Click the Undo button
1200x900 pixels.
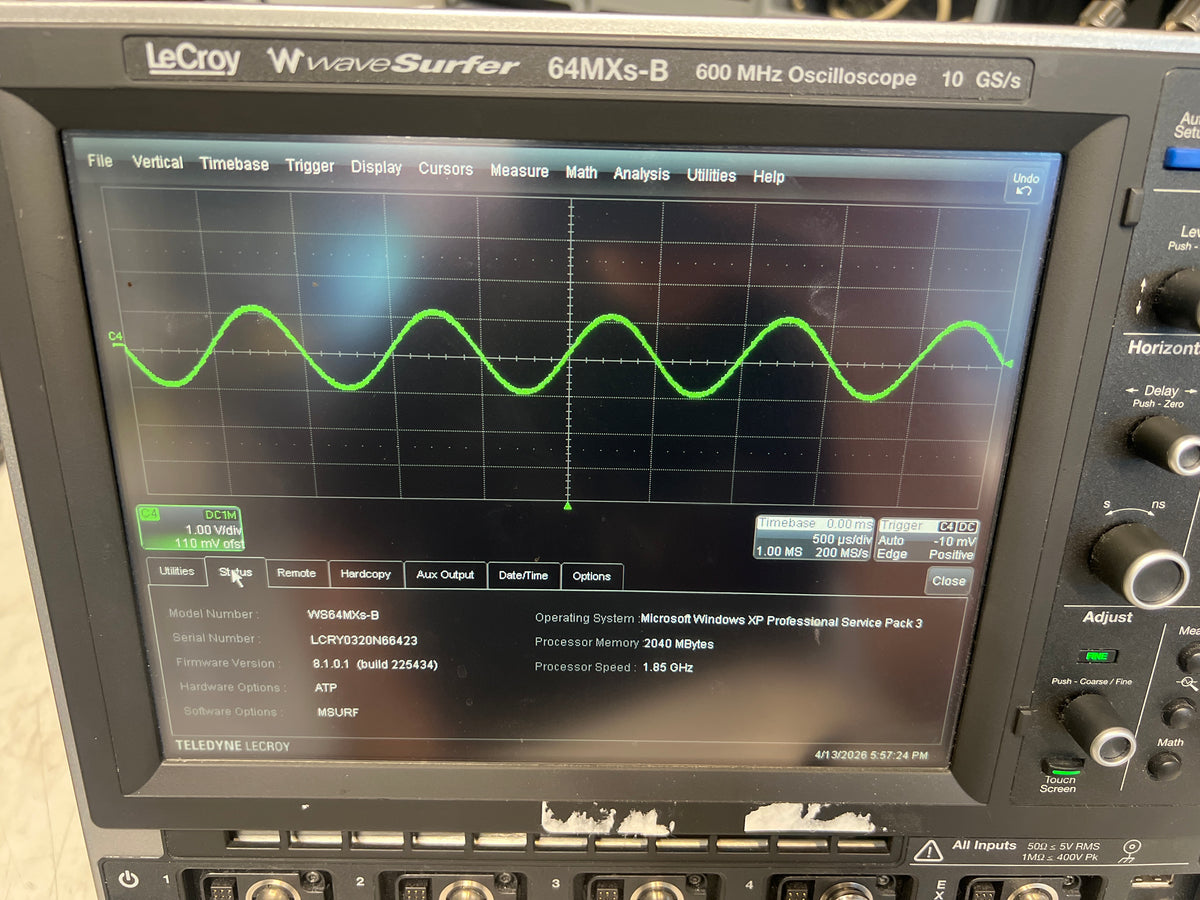click(x=1026, y=184)
